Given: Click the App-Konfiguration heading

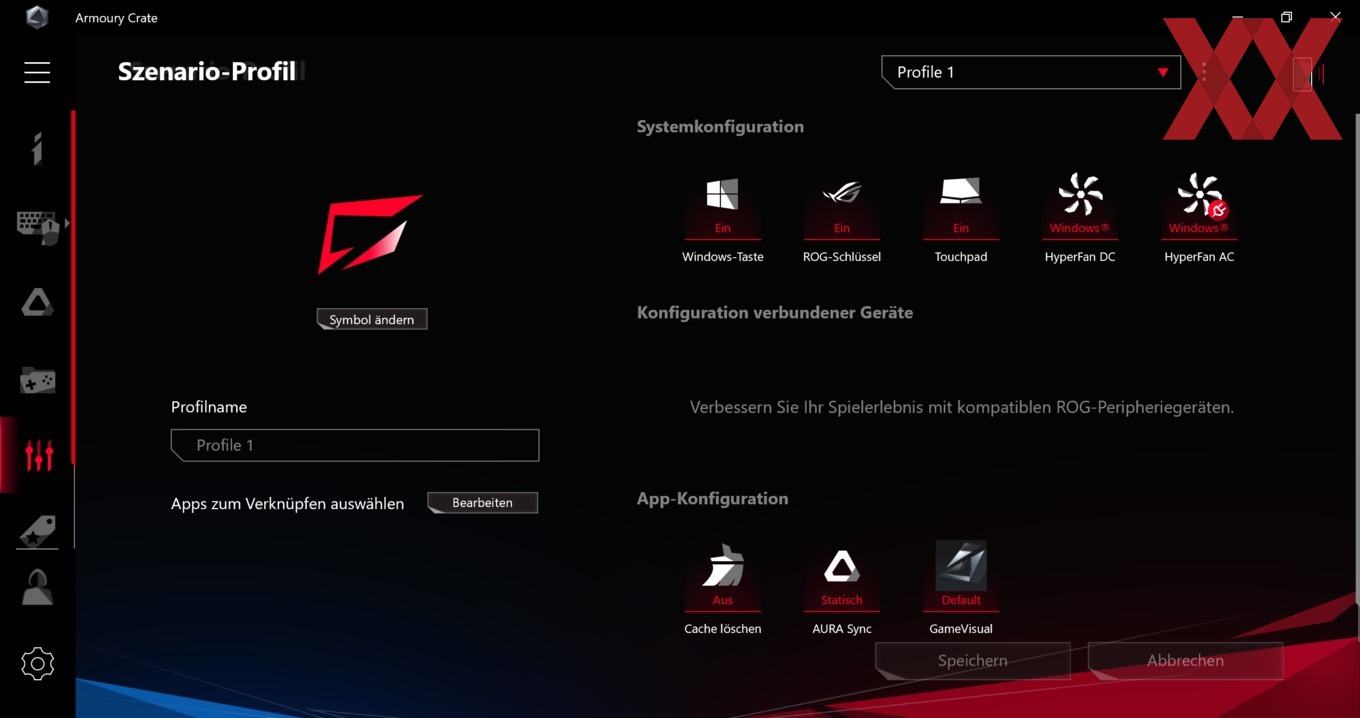Looking at the screenshot, I should 712,498.
